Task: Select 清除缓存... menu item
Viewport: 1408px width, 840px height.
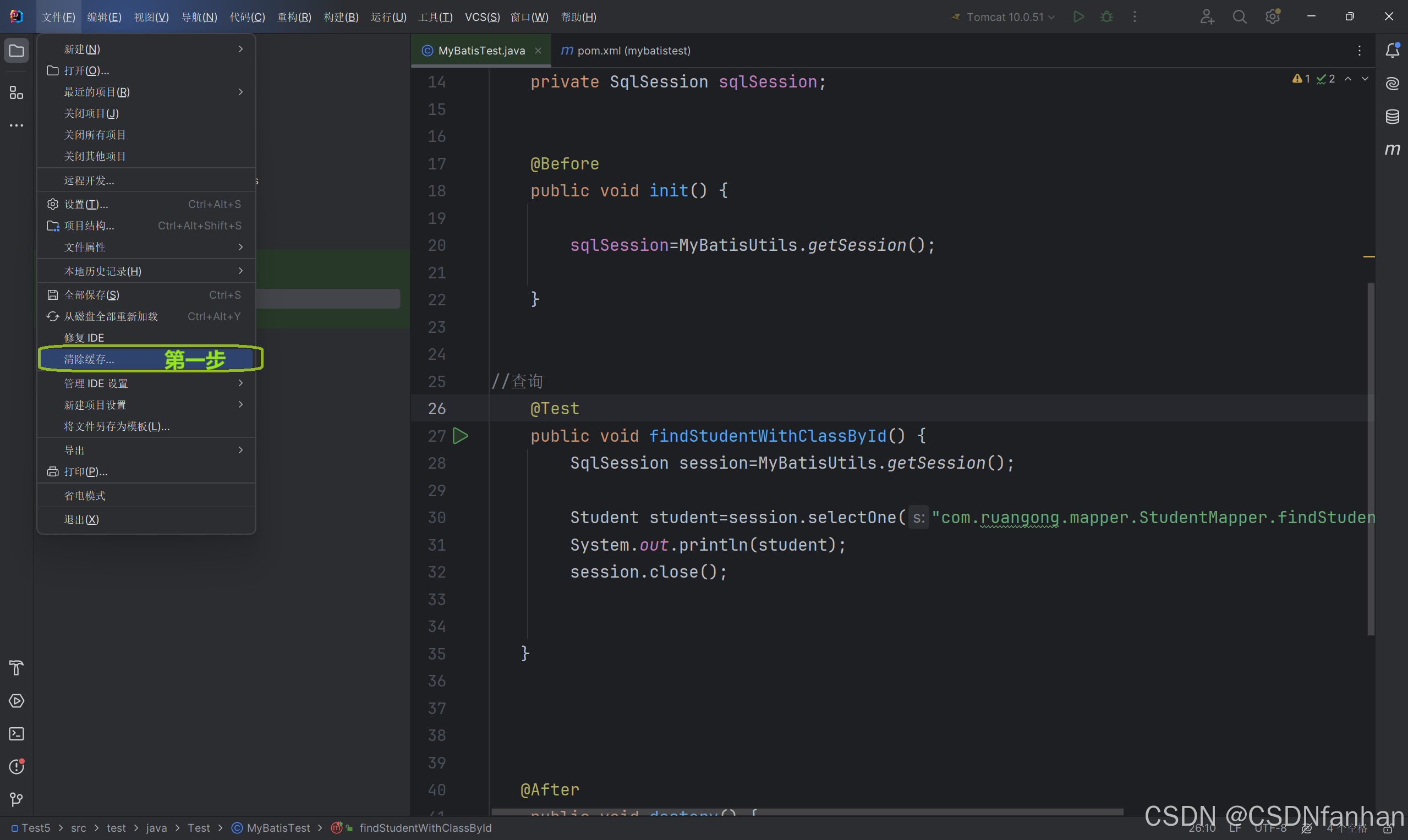Action: click(90, 359)
